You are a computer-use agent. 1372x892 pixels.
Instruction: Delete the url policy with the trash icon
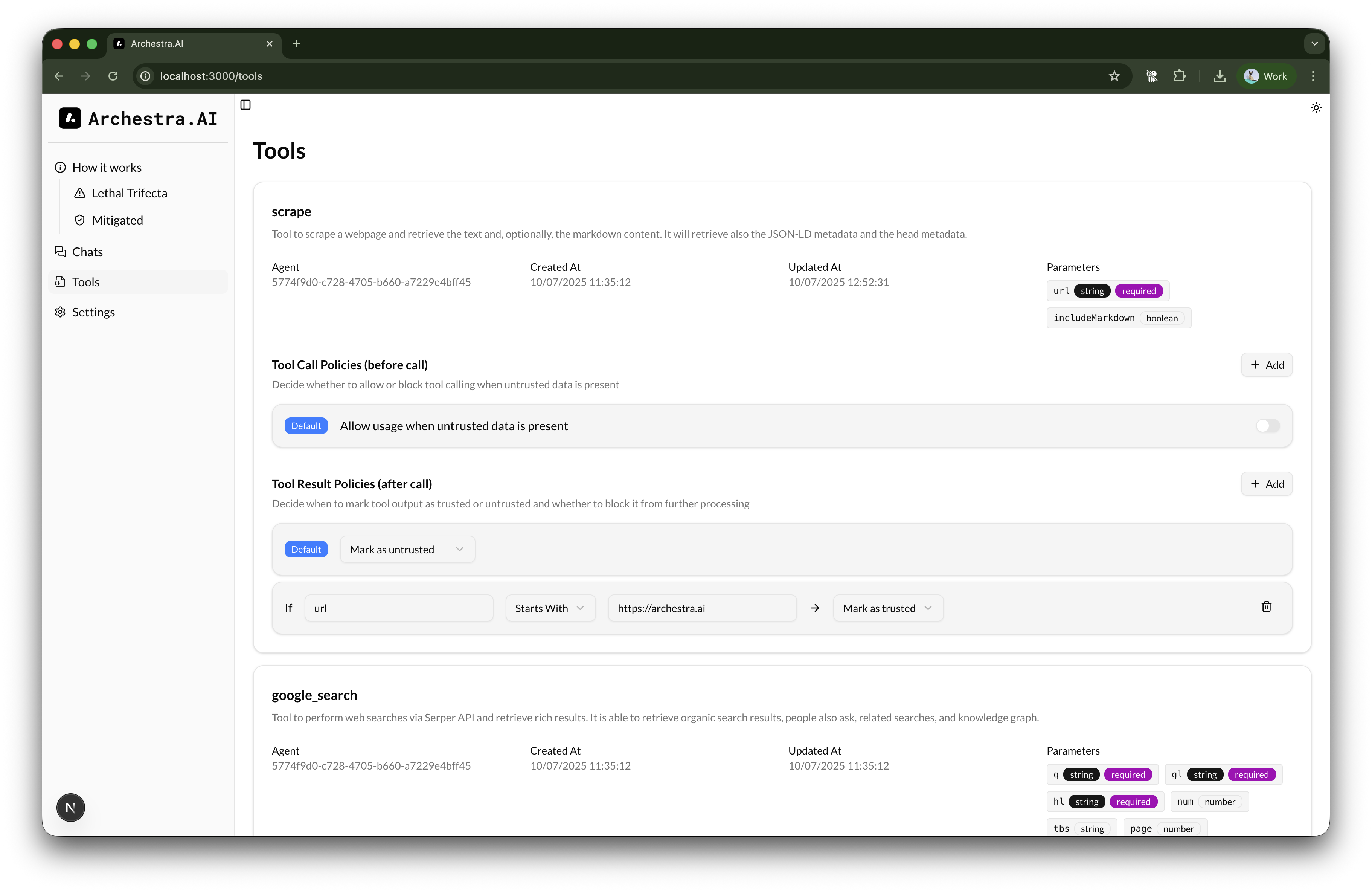pyautogui.click(x=1266, y=606)
